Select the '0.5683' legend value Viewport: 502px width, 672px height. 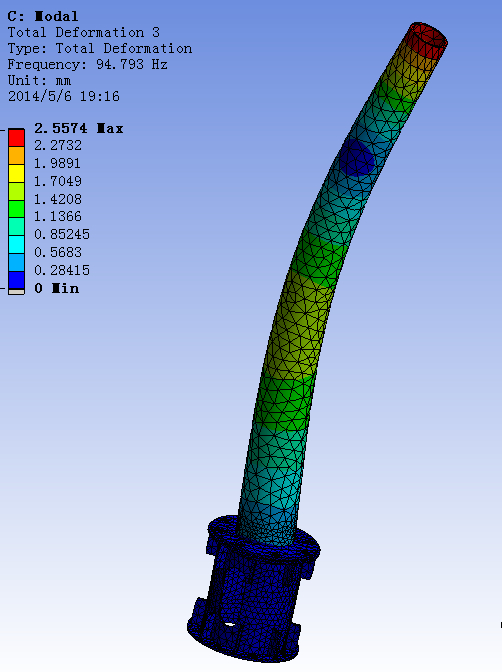tap(58, 252)
